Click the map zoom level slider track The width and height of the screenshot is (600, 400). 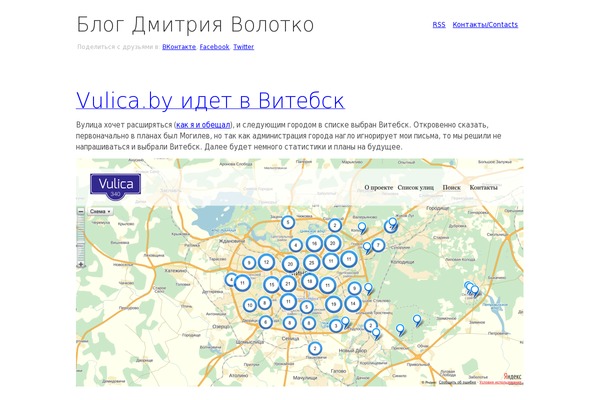click(81, 238)
